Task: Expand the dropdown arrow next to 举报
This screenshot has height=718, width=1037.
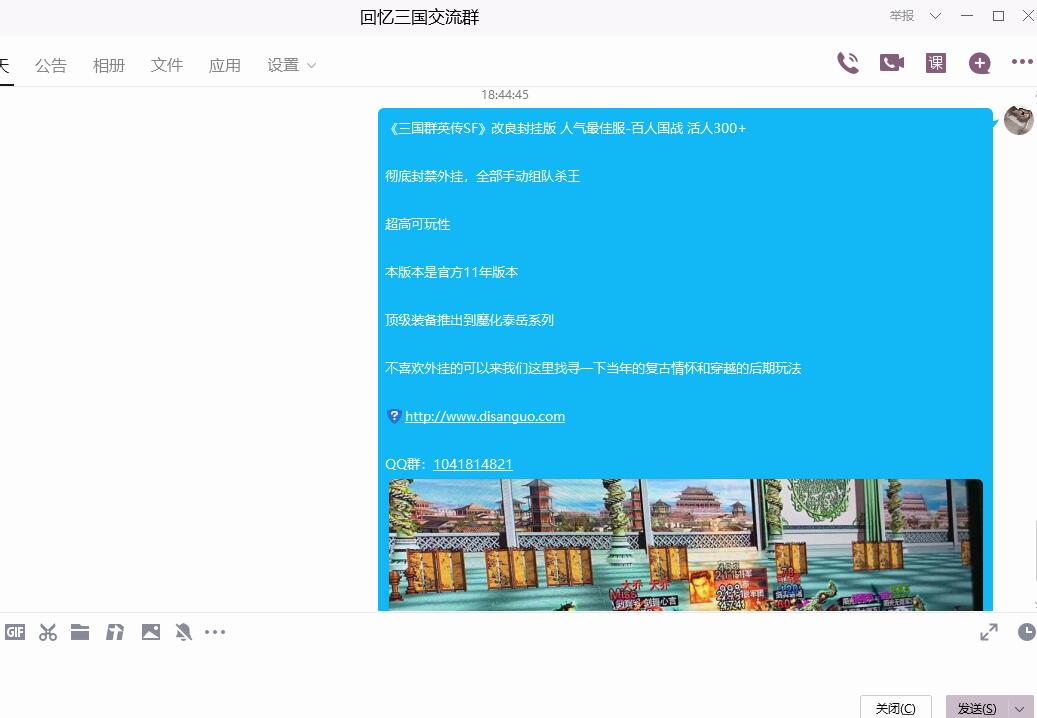Action: point(935,16)
